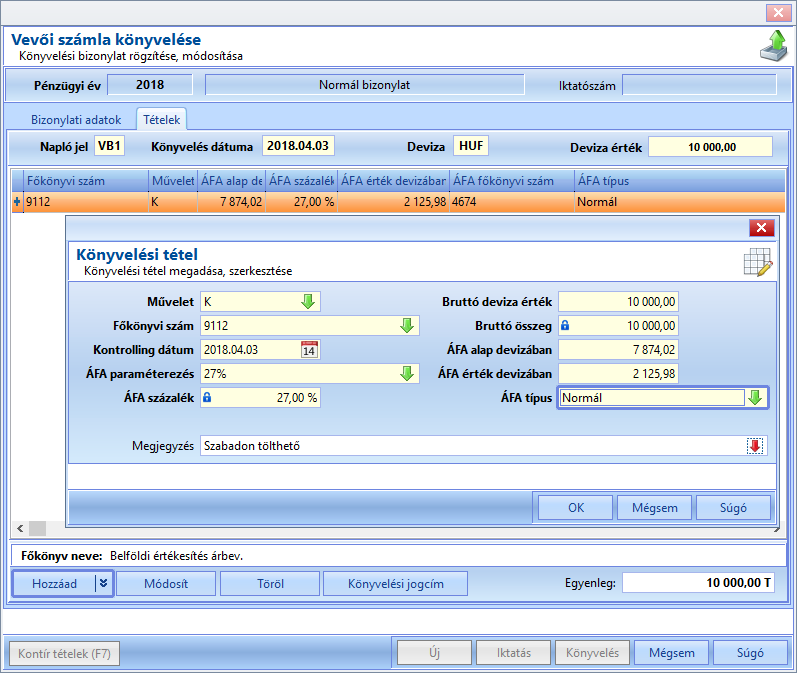This screenshot has width=797, height=673.
Task: Expand the Főkönyvi szám account list arrow
Action: pyautogui.click(x=407, y=325)
